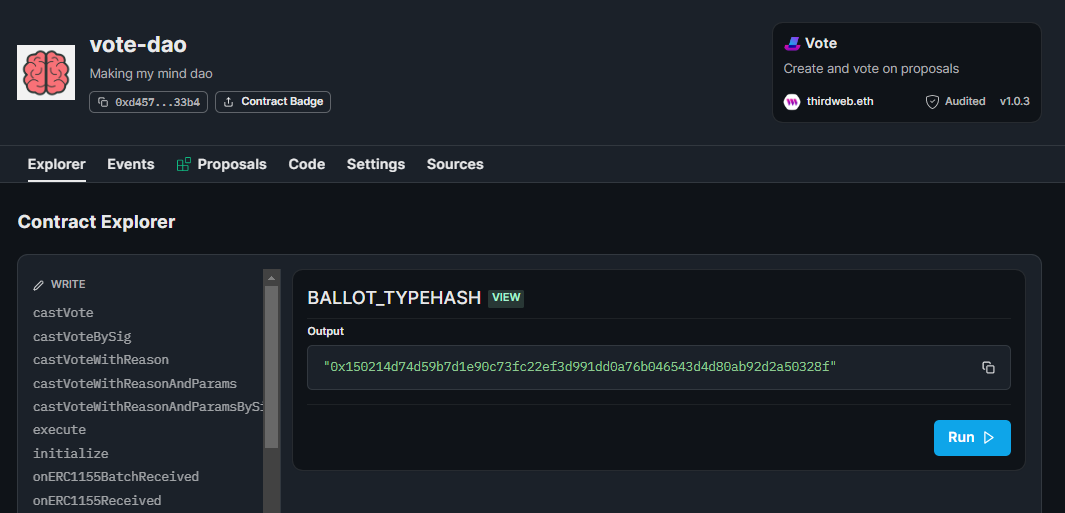The height and width of the screenshot is (513, 1065).
Task: Choose the execute write function
Action: click(x=60, y=430)
